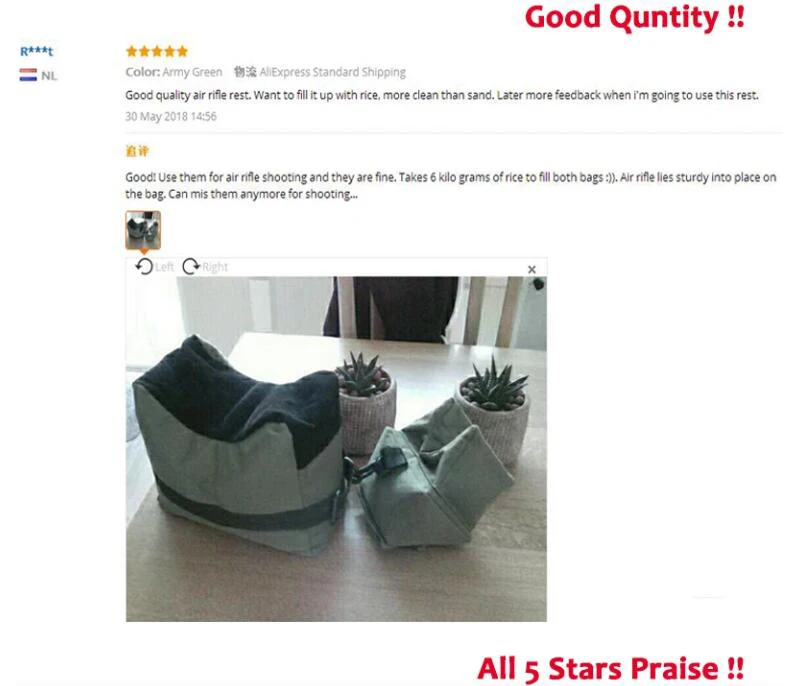Click the enlarged photo of green bags
The image size is (800, 686).
[x=336, y=449]
